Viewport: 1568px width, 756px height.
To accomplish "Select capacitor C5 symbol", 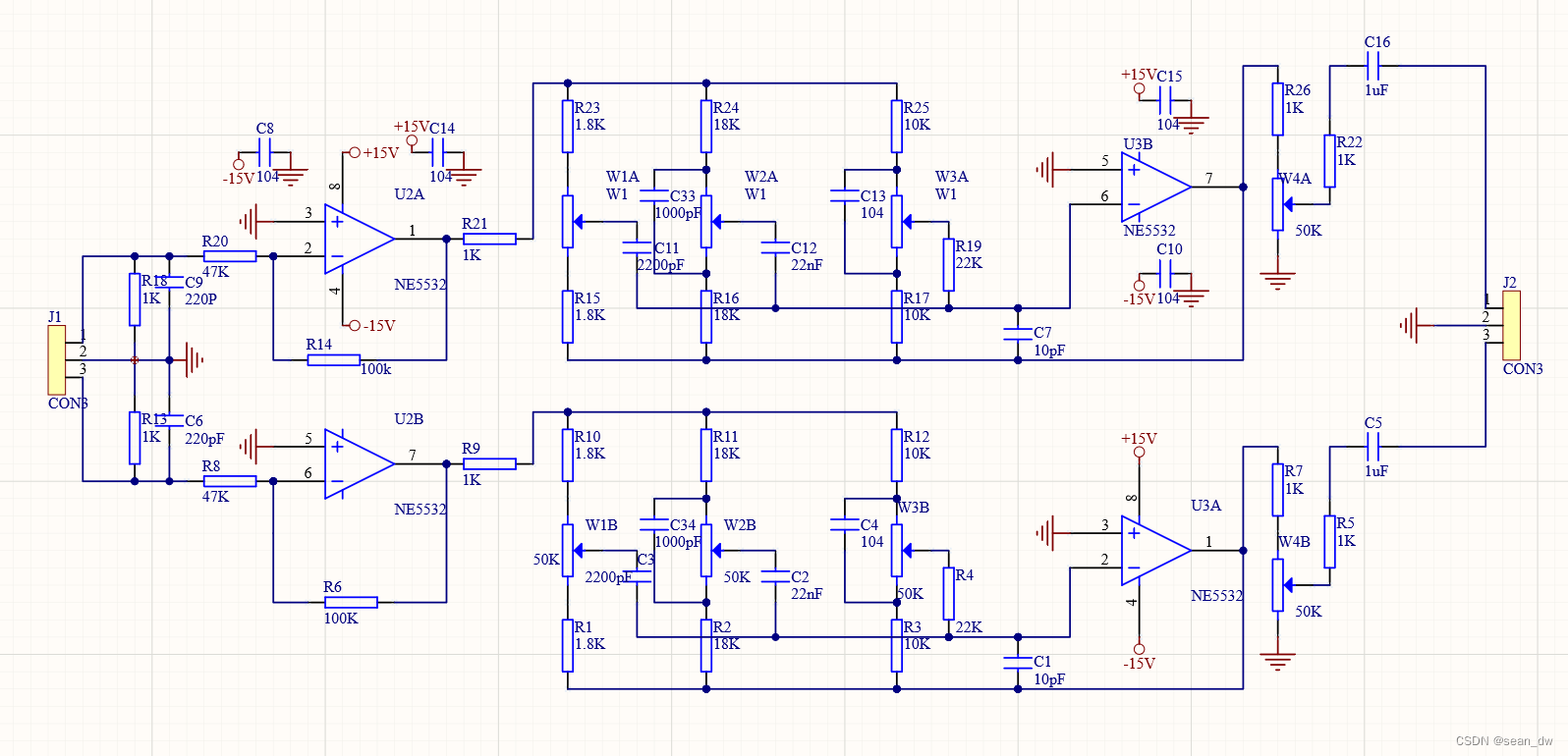I will (1373, 447).
